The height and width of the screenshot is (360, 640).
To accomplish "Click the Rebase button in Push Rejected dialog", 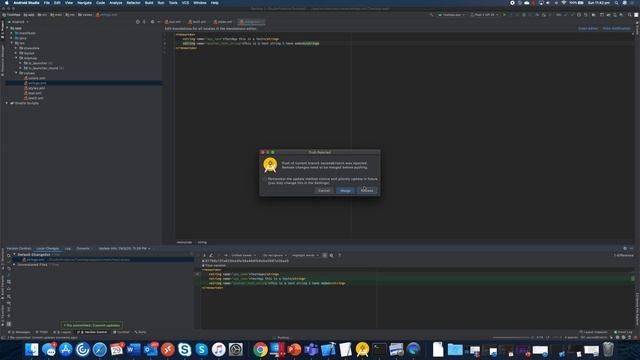I will tap(367, 191).
